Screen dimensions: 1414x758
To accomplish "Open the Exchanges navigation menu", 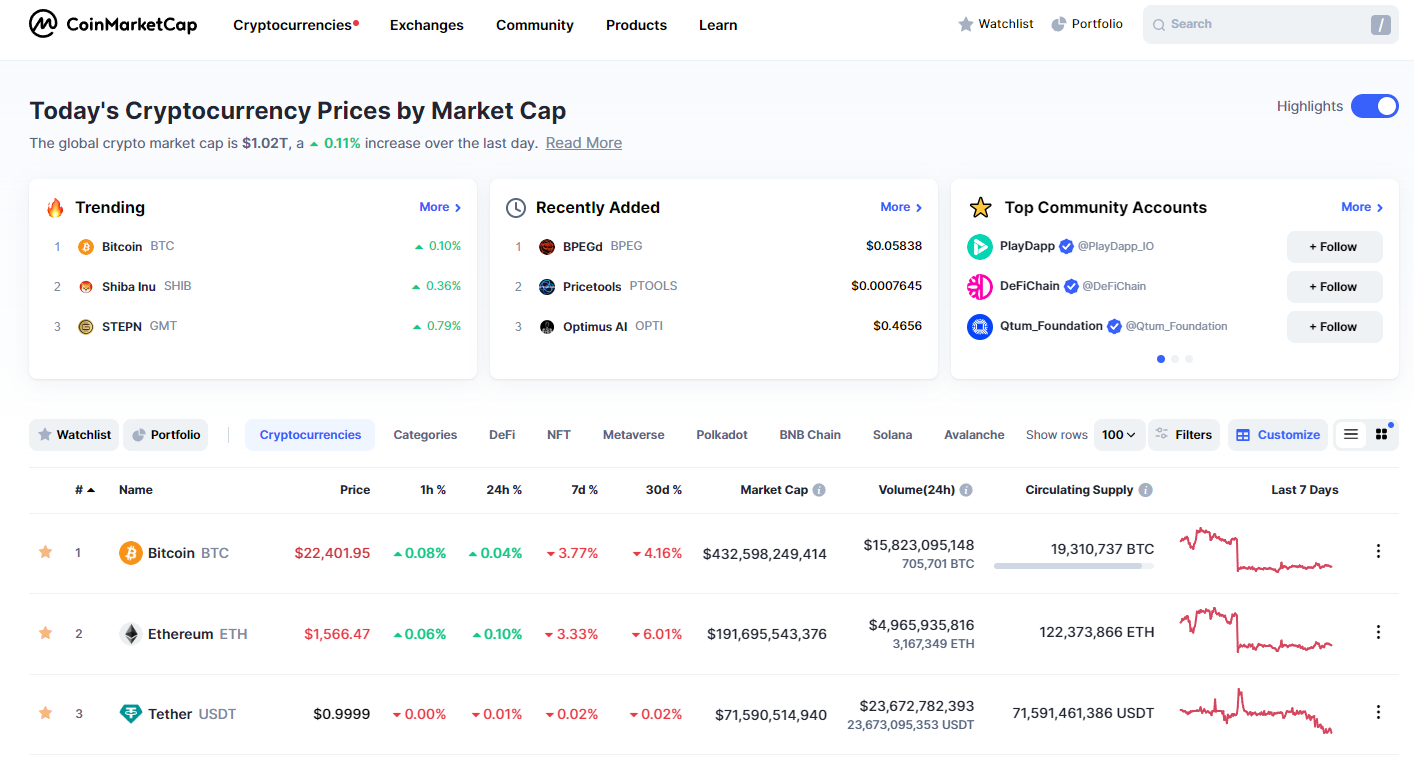I will [427, 25].
